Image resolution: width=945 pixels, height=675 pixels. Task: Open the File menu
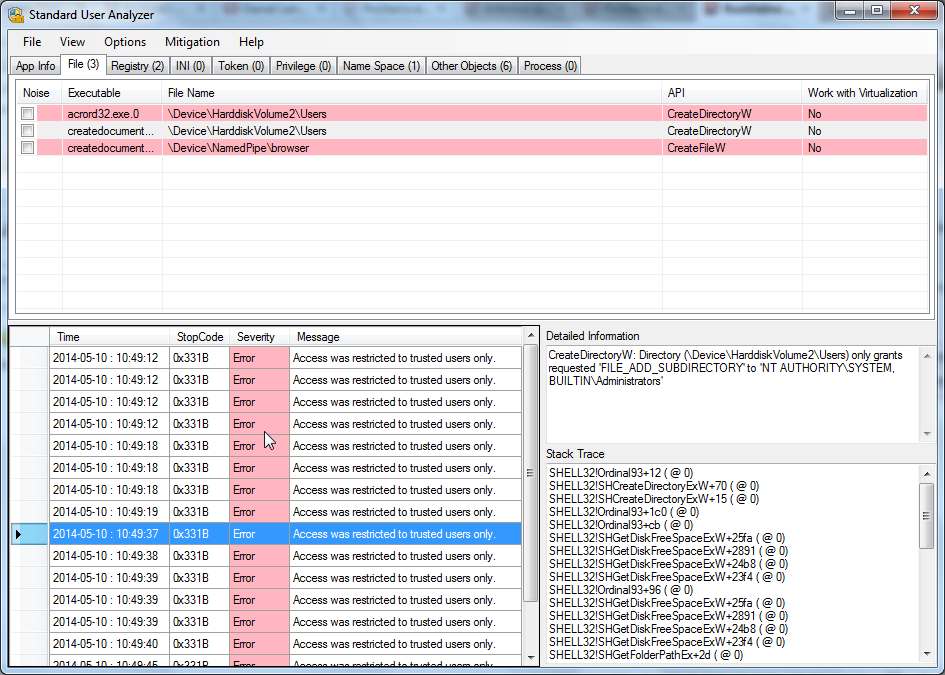[x=32, y=42]
